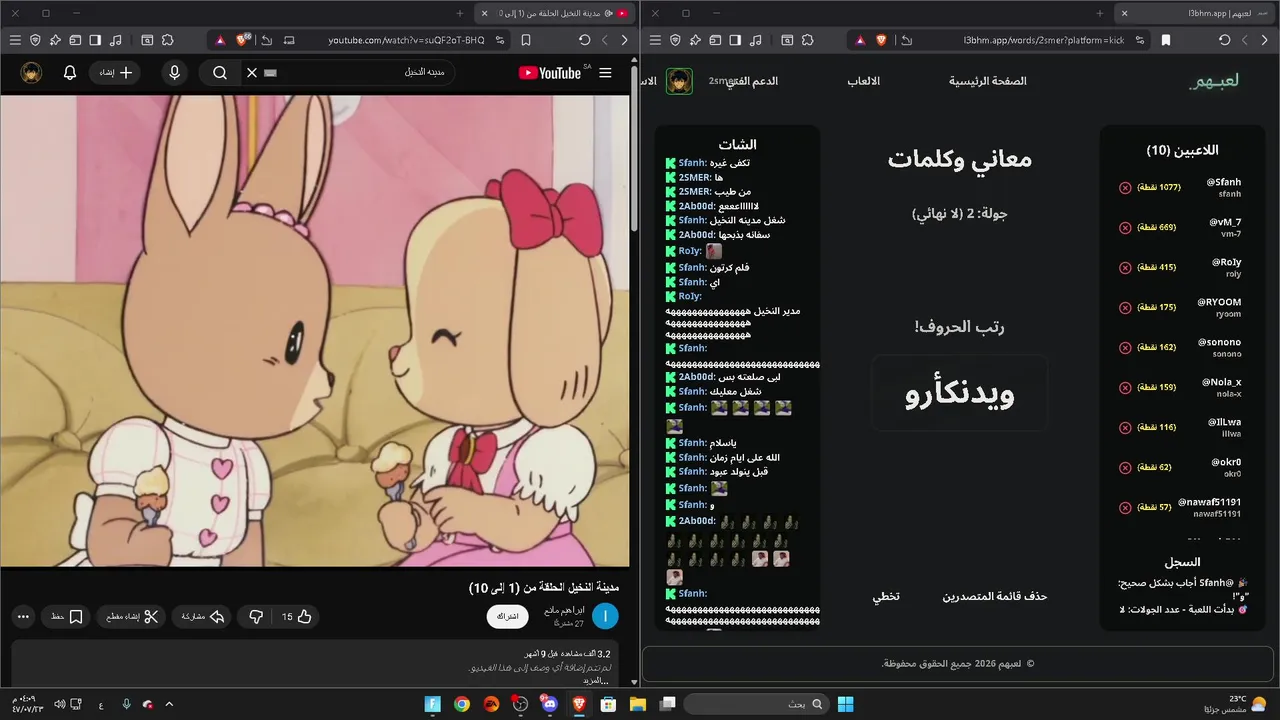This screenshot has height=720, width=1280.
Task: Expand the system tray hidden icons chevron
Action: pyautogui.click(x=168, y=704)
